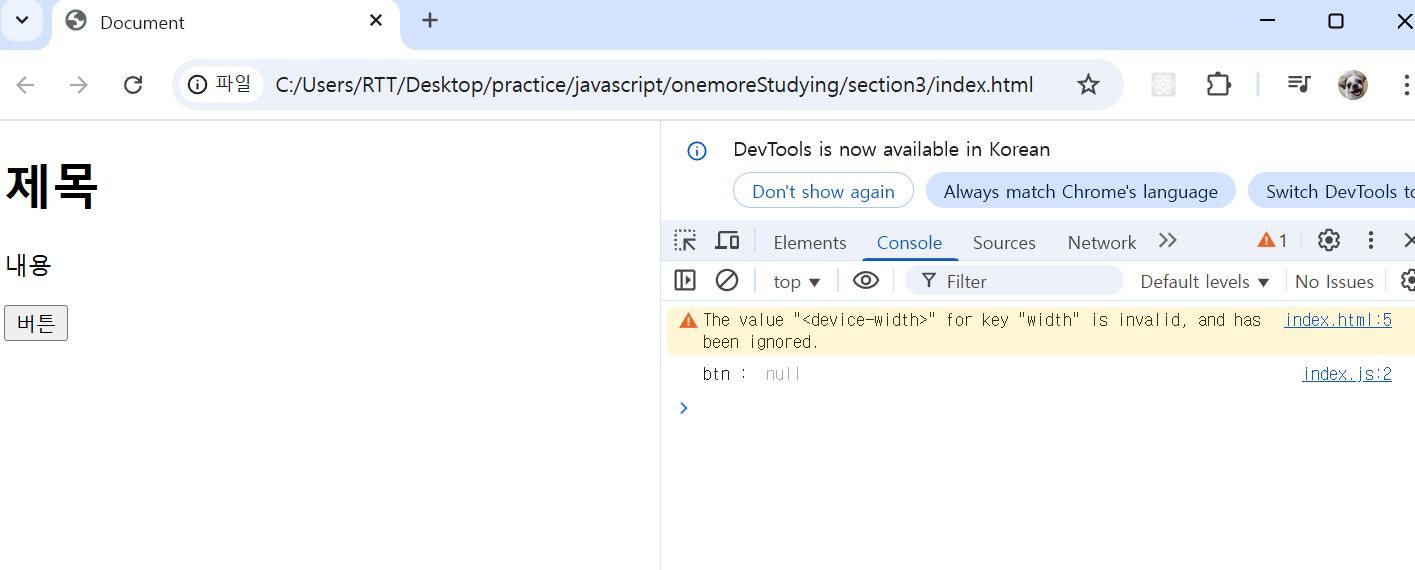Open live expression with eye icon
1415x570 pixels.
point(866,281)
